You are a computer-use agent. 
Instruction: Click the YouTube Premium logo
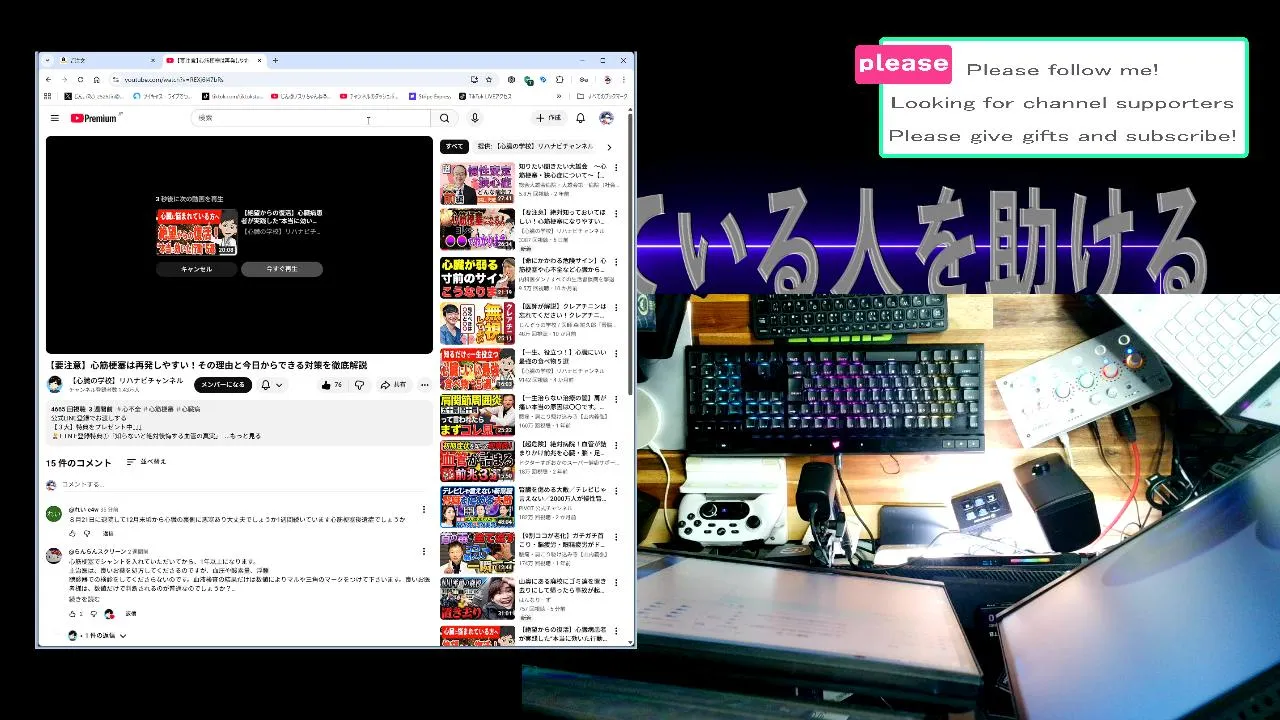click(96, 118)
